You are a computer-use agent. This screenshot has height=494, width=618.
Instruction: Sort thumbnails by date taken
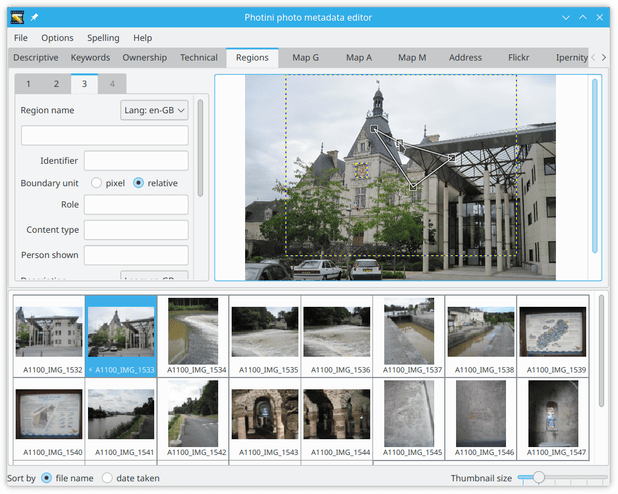[x=107, y=478]
